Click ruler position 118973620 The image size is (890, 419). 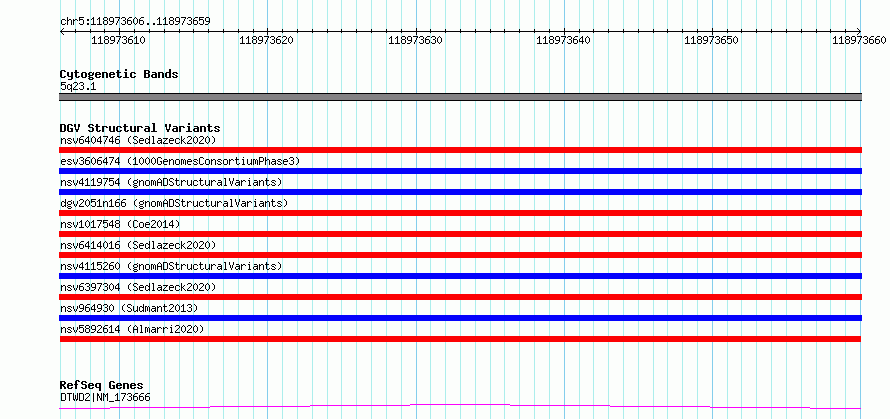coord(267,40)
